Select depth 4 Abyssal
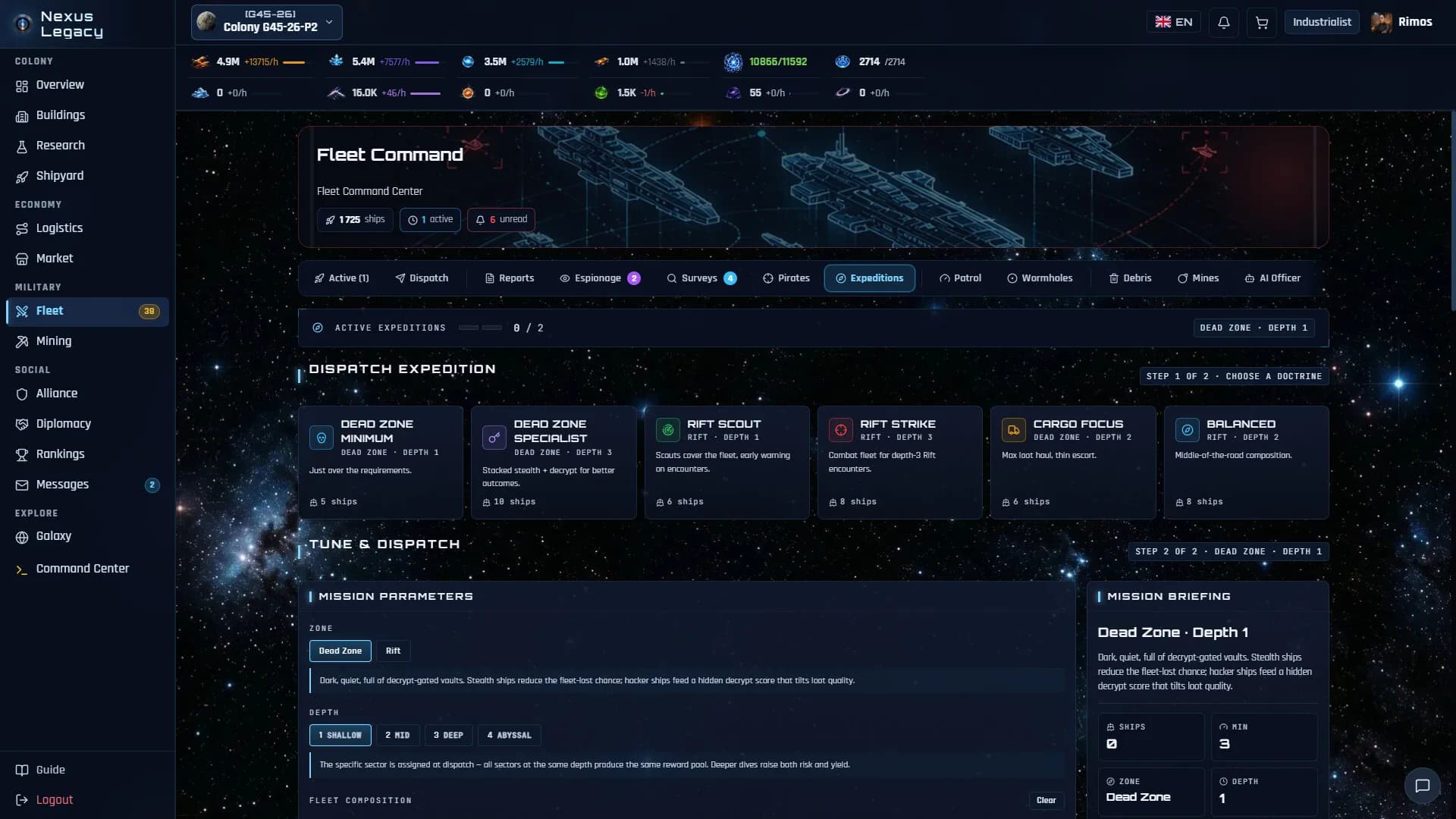The image size is (1456, 819). tap(509, 735)
